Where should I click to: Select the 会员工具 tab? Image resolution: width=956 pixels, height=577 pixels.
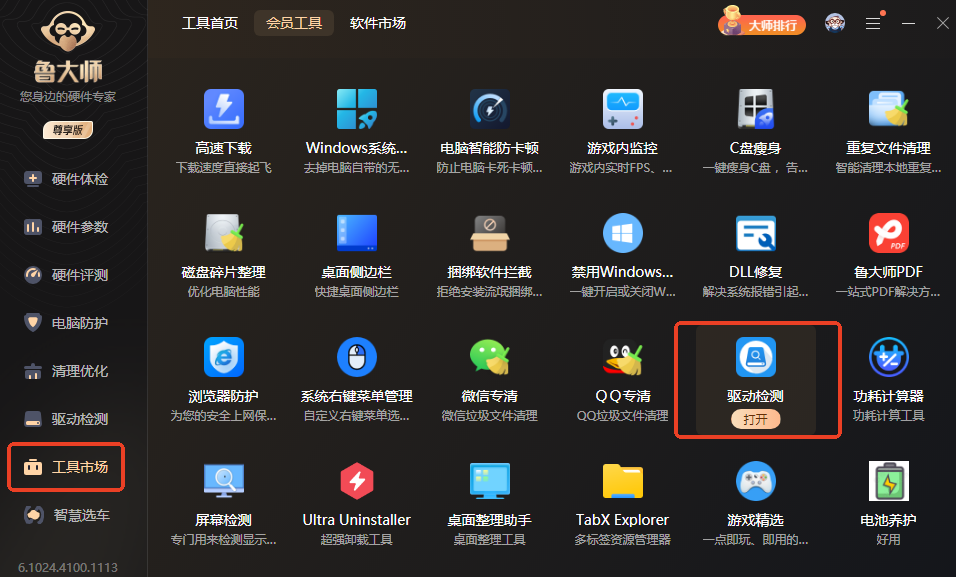point(294,23)
